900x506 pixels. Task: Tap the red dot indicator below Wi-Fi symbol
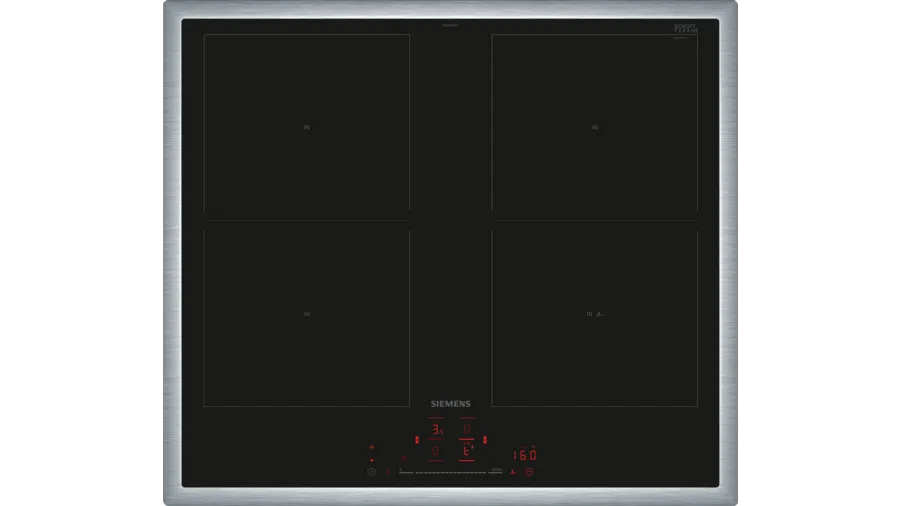(371, 460)
